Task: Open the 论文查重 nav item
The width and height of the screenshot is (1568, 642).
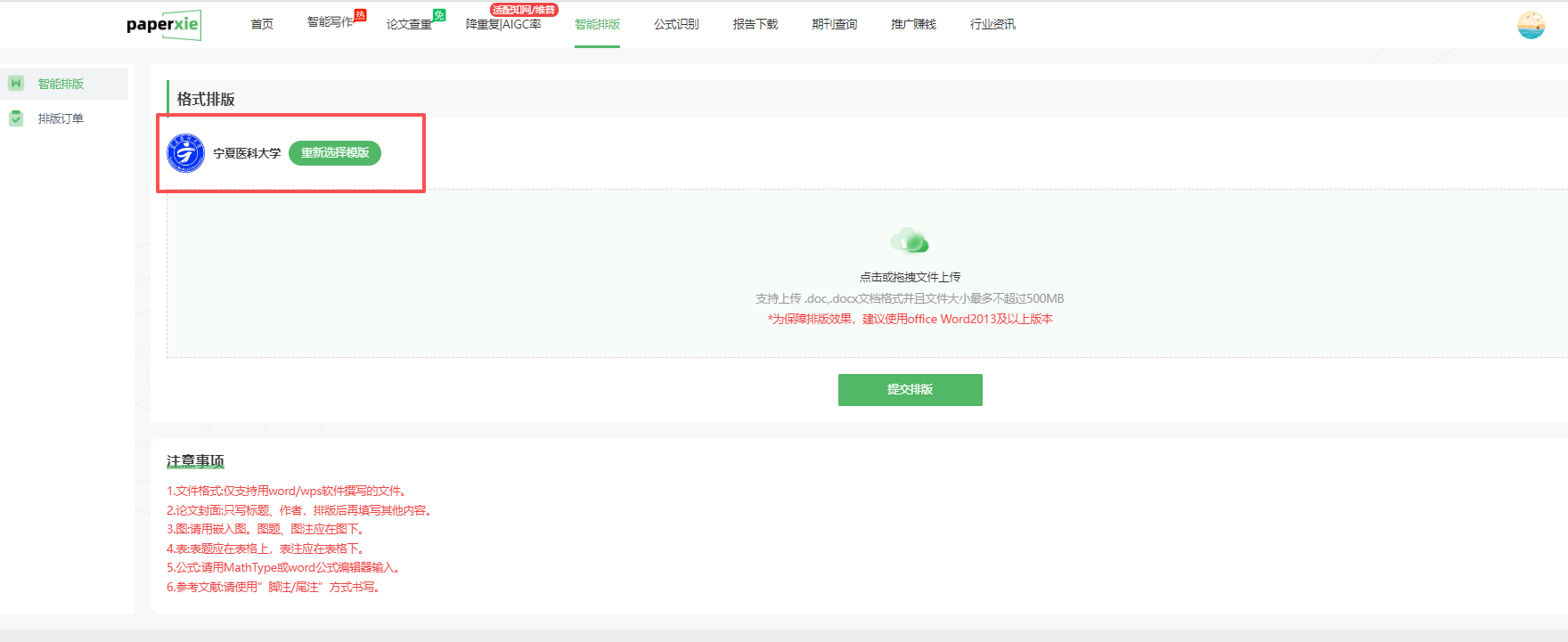Action: [x=409, y=25]
